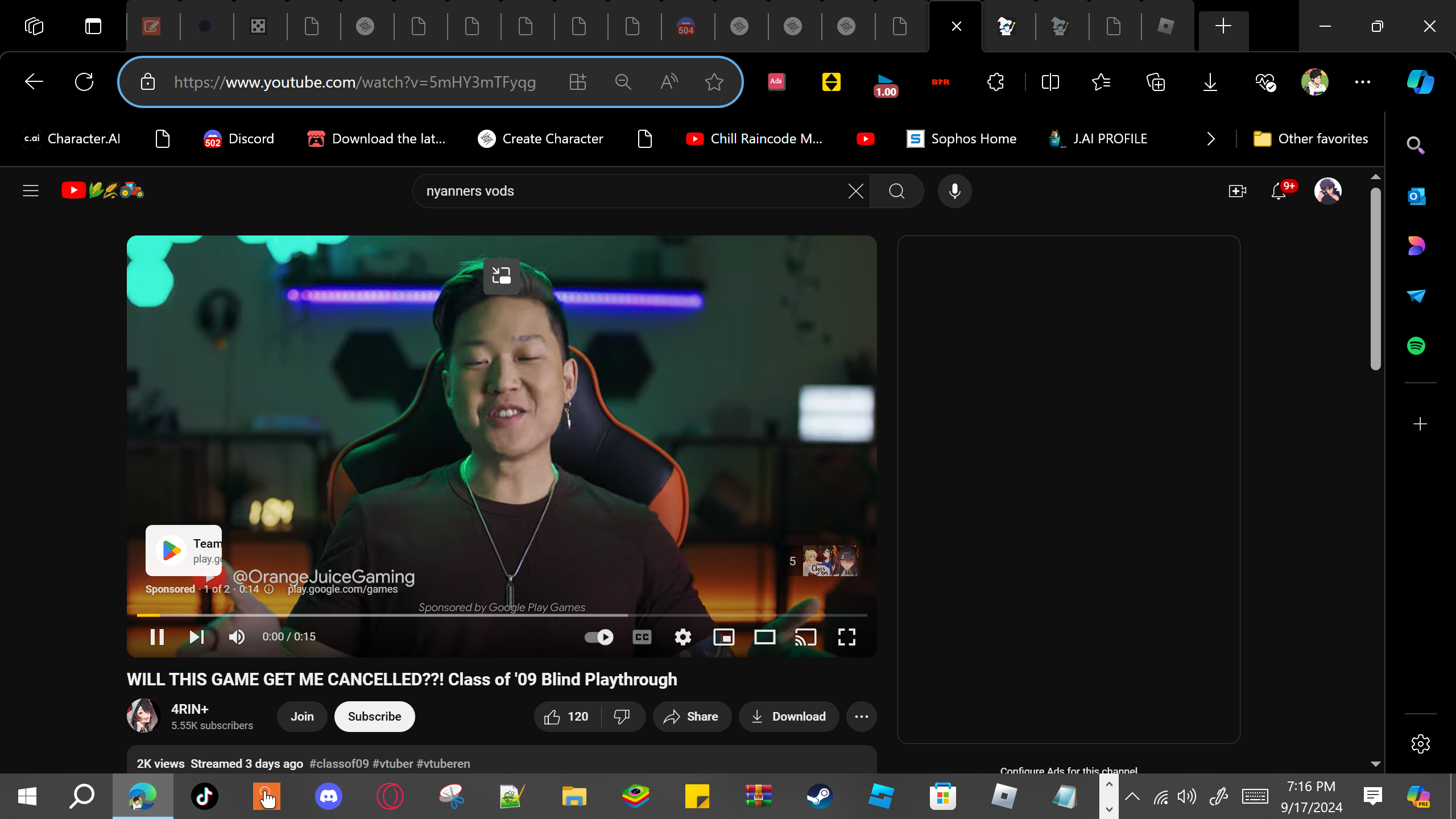Open miniplayer from player controls
1456x819 pixels.
click(x=723, y=637)
